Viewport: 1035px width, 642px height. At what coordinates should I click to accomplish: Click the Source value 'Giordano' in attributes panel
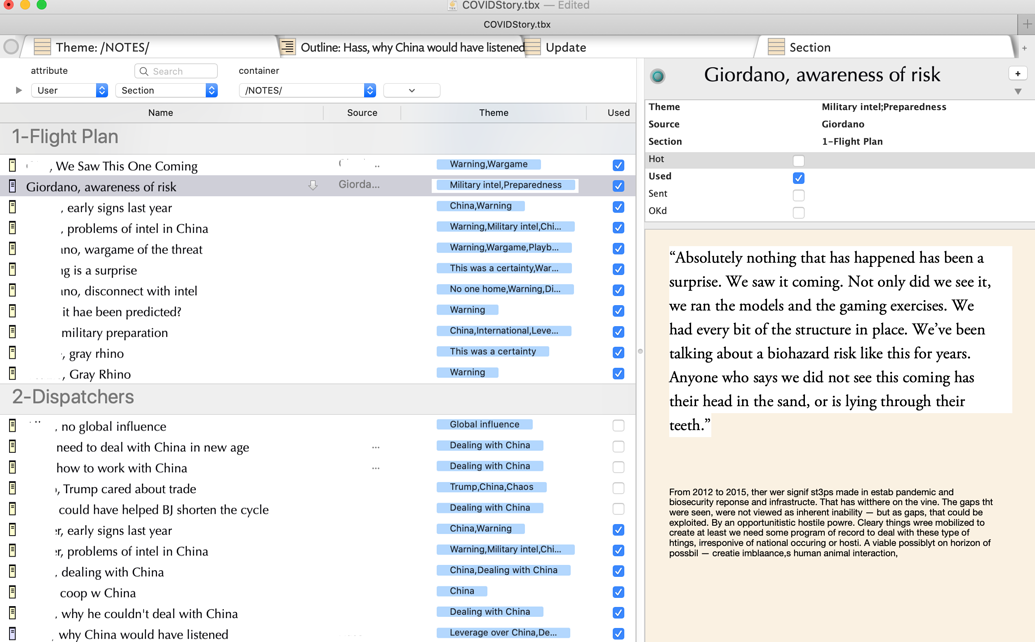click(x=842, y=124)
